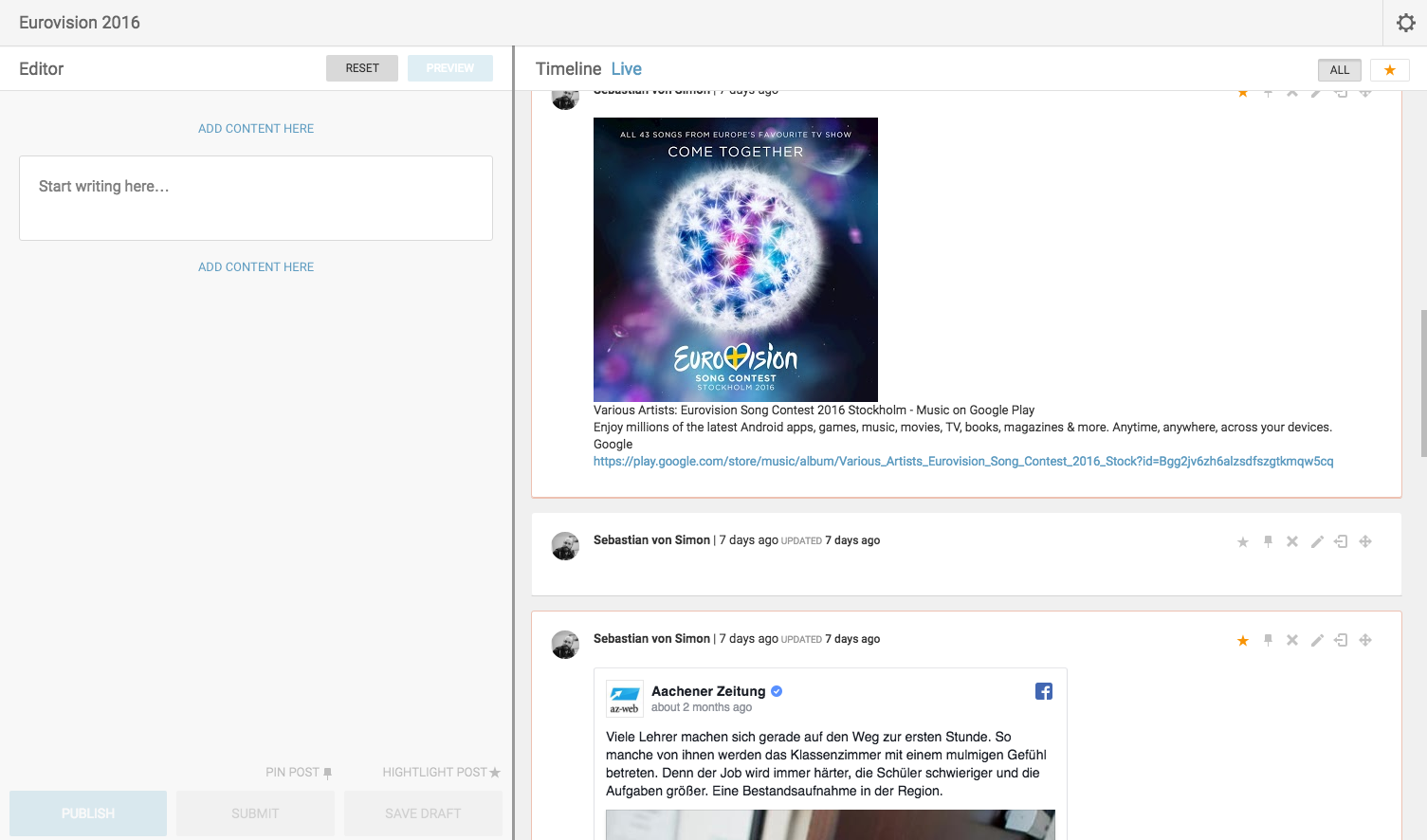The height and width of the screenshot is (840, 1427).
Task: Pin the Aachener Zeitung post
Action: pos(1268,640)
